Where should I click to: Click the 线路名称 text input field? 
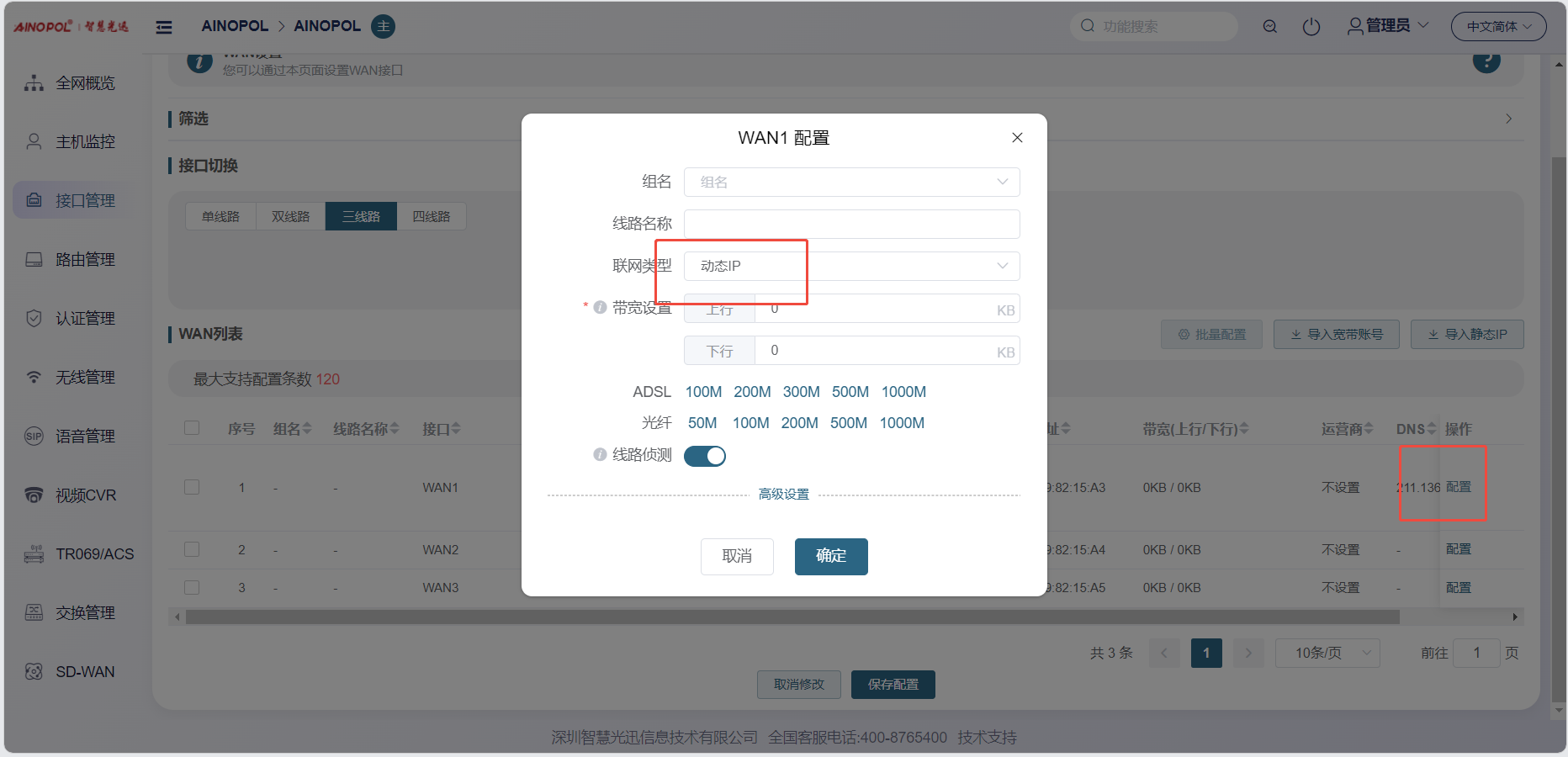click(x=850, y=225)
